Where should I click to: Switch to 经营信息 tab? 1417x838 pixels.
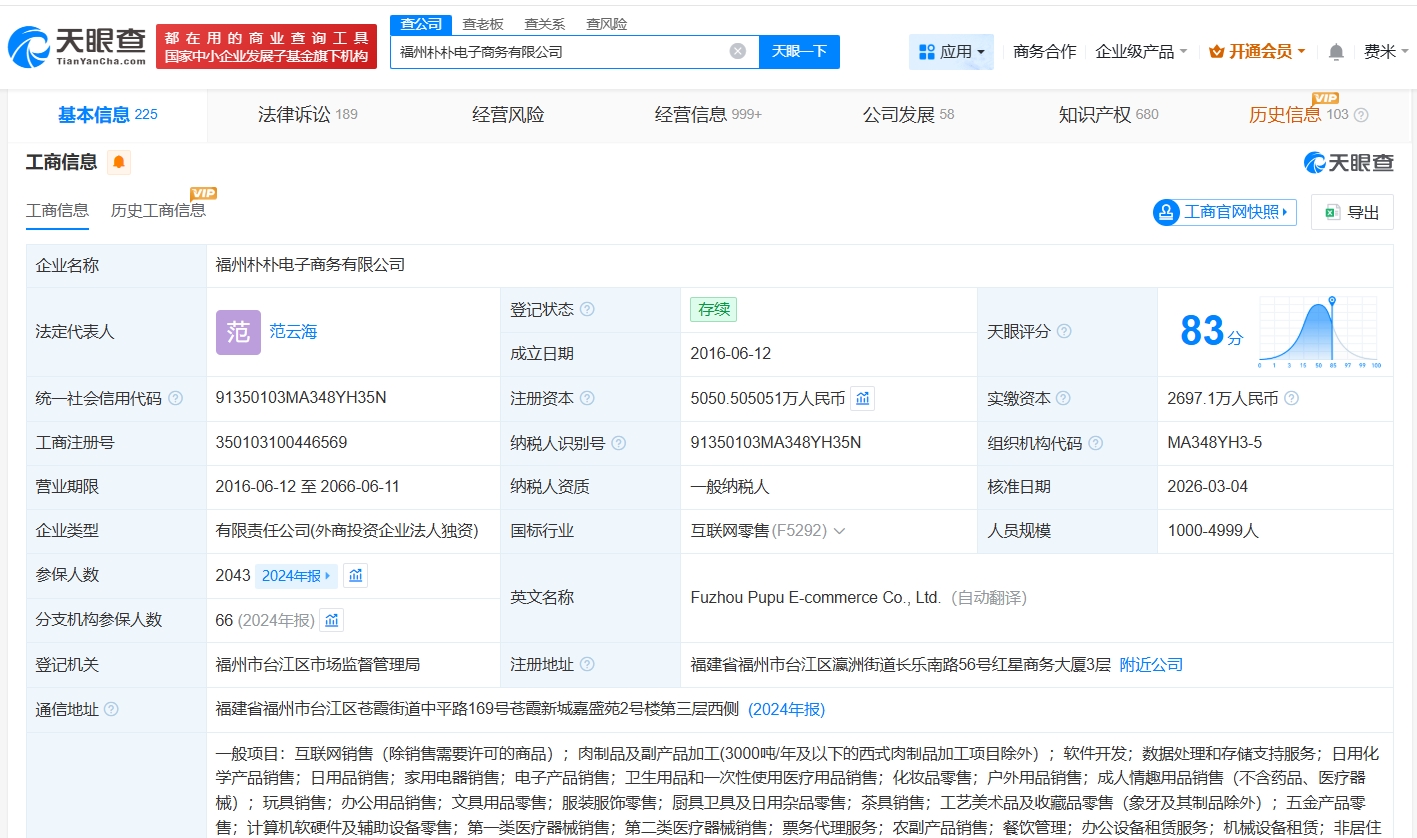point(708,115)
